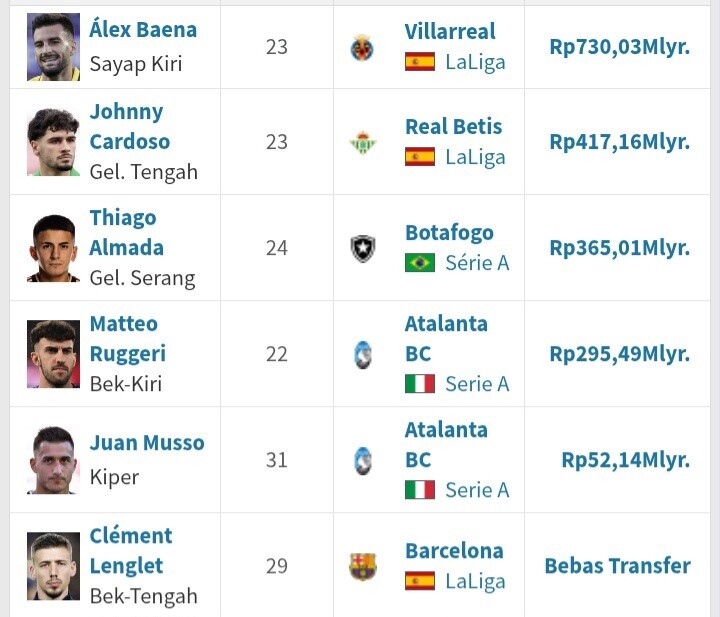Click Matteo Ruggeri's portrait photo

point(53,354)
